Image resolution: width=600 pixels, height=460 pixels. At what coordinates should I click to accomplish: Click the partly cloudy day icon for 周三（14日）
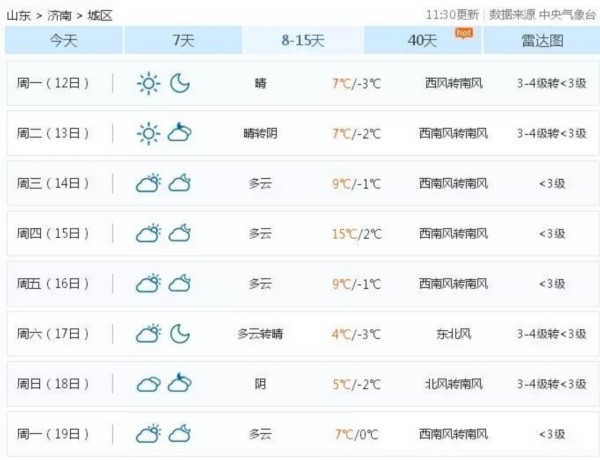tap(148, 183)
